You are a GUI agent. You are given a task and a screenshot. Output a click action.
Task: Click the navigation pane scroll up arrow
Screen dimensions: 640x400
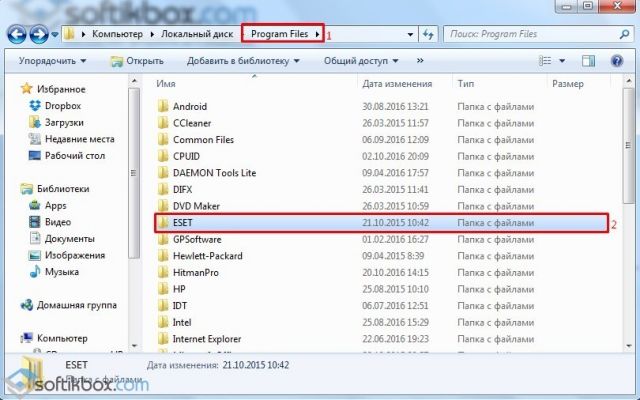[134, 82]
